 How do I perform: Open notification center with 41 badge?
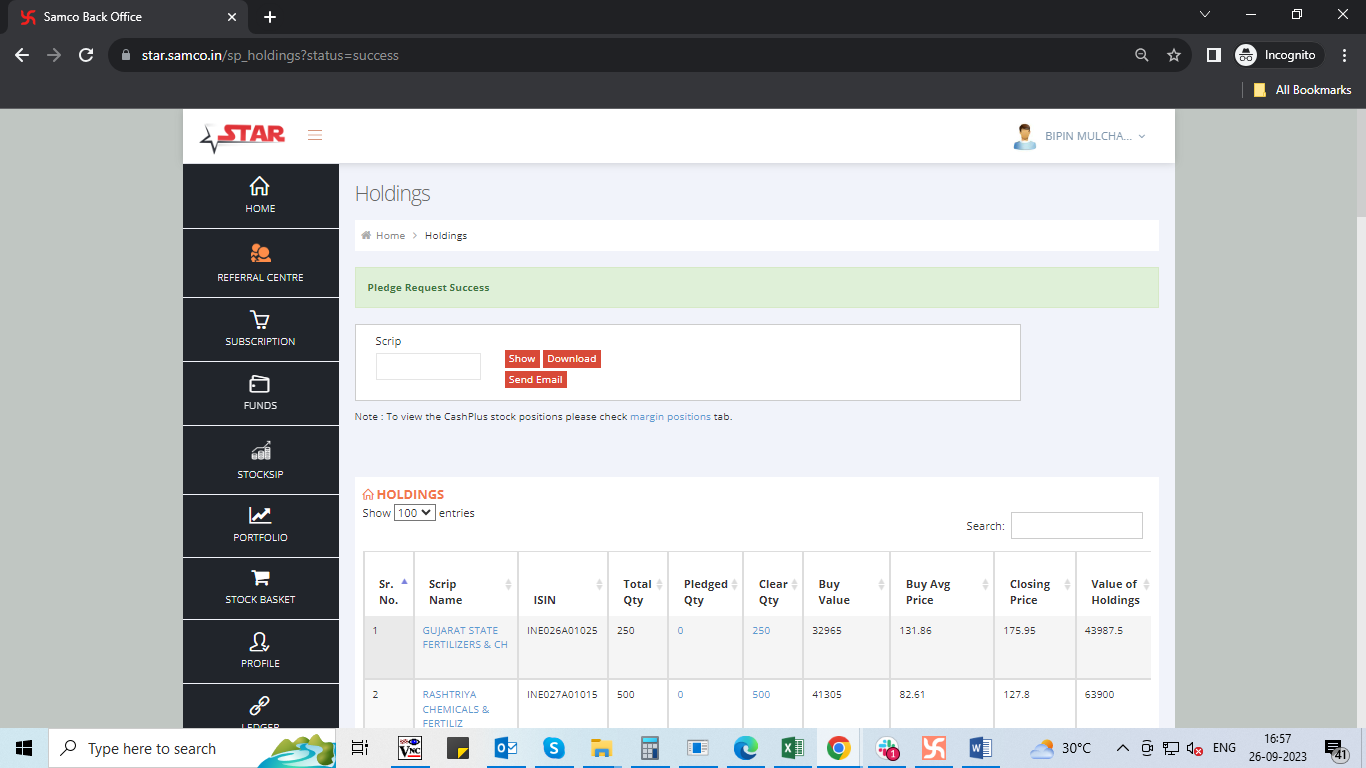pos(1336,748)
